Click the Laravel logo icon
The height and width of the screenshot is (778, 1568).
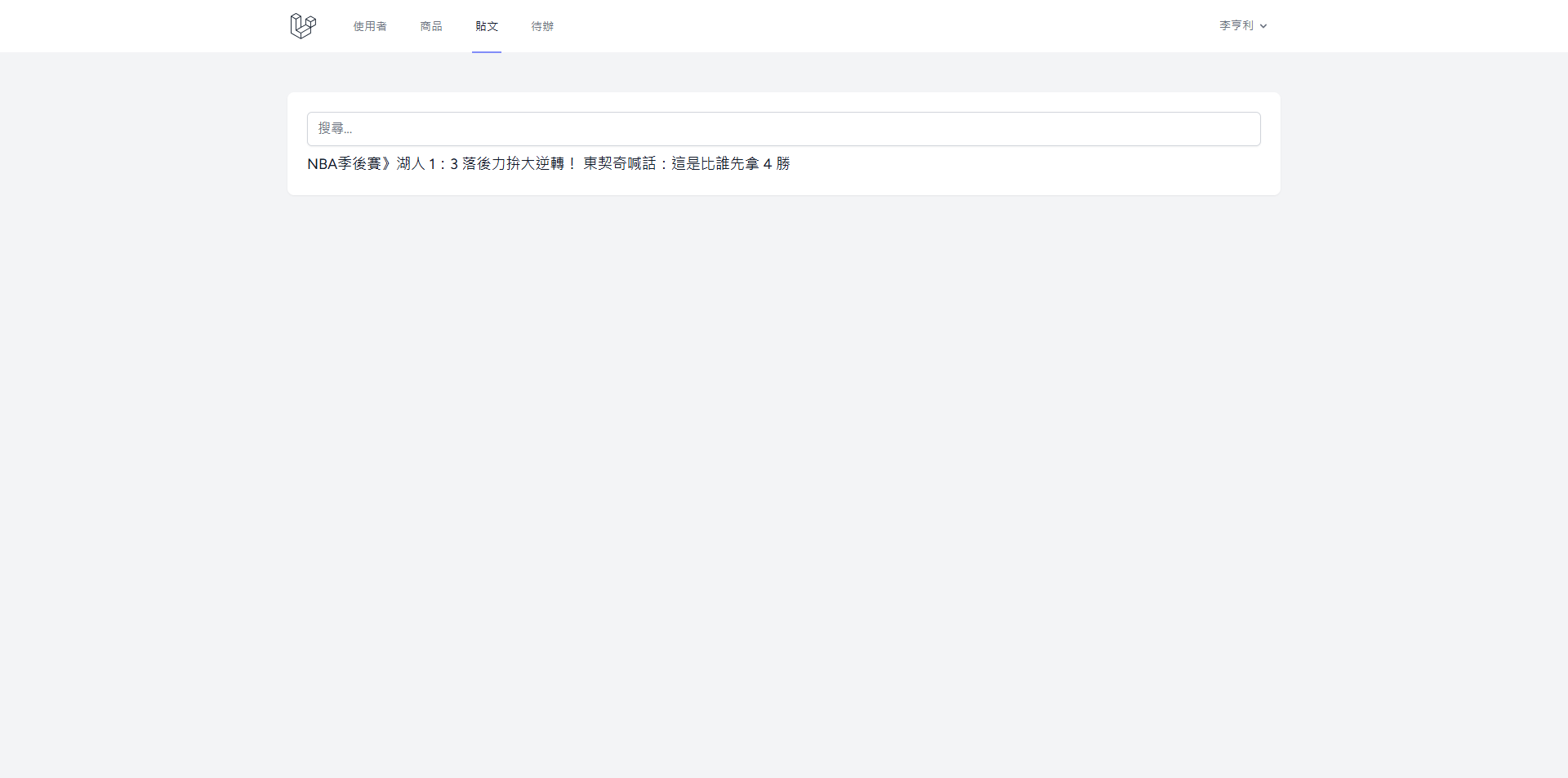(303, 26)
